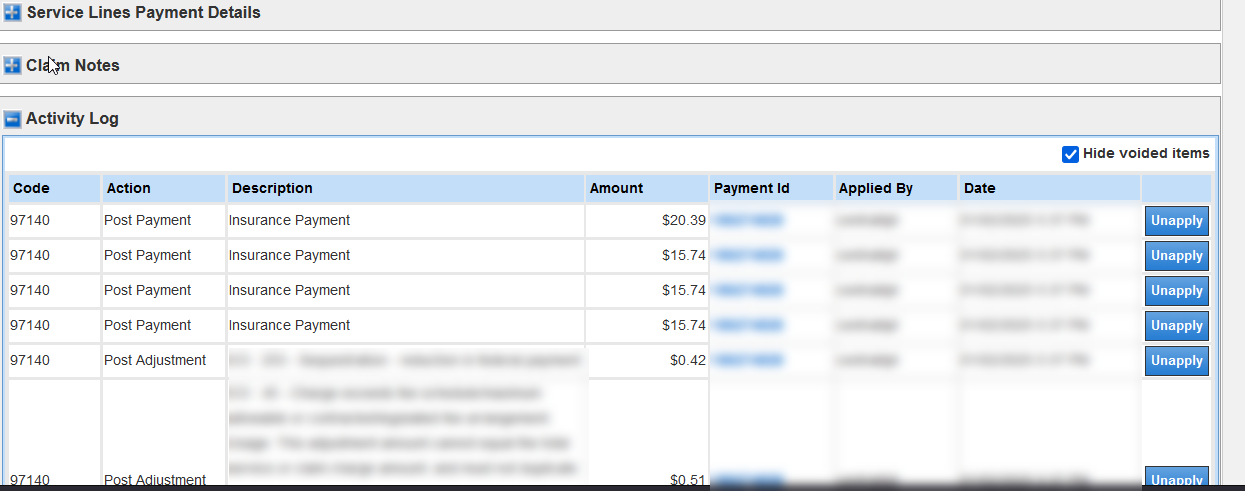Unapply the $0.51 post adjustment
Viewport: 1245px width, 491px height.
click(1176, 479)
